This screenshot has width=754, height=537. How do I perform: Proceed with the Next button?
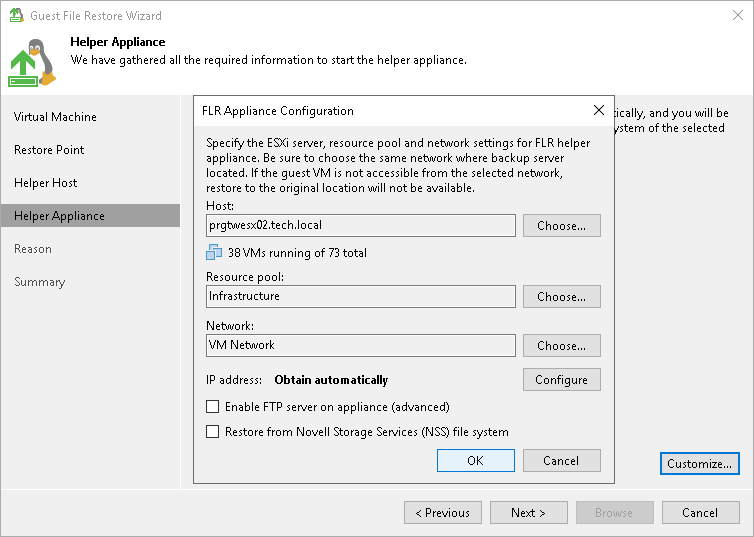[x=528, y=513]
